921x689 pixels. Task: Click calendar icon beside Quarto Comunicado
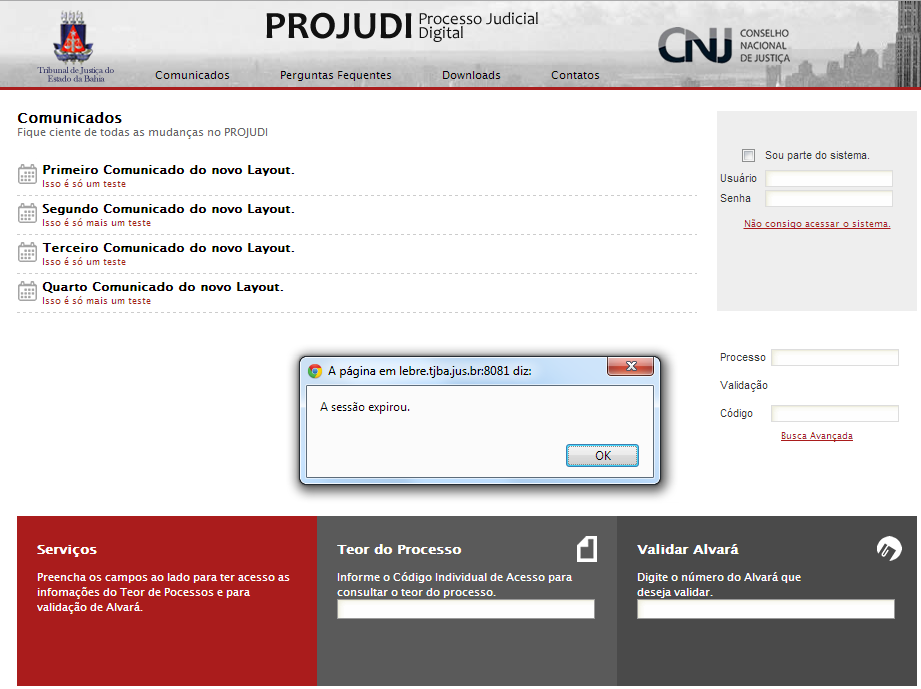[x=27, y=291]
